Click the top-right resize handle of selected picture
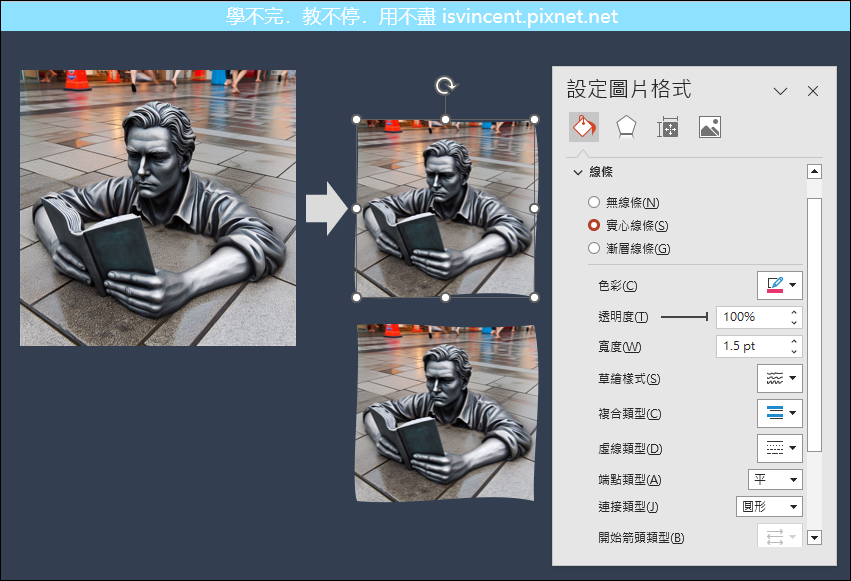Image resolution: width=851 pixels, height=581 pixels. pyautogui.click(x=535, y=119)
